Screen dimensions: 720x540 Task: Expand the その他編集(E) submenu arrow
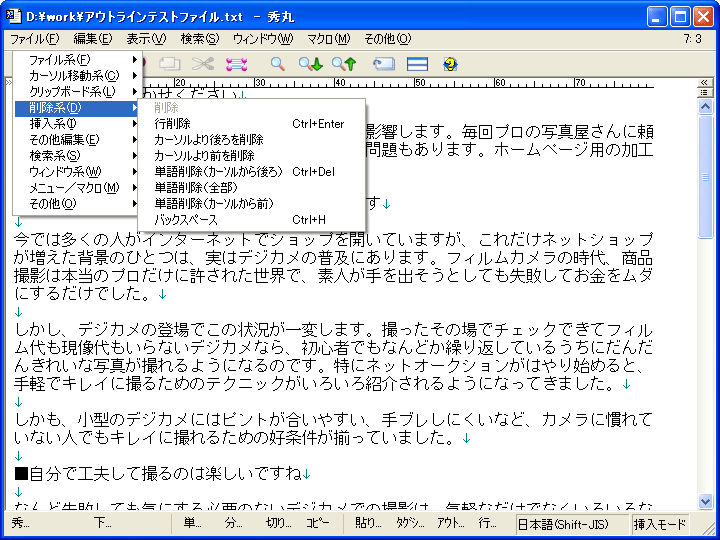(x=135, y=140)
